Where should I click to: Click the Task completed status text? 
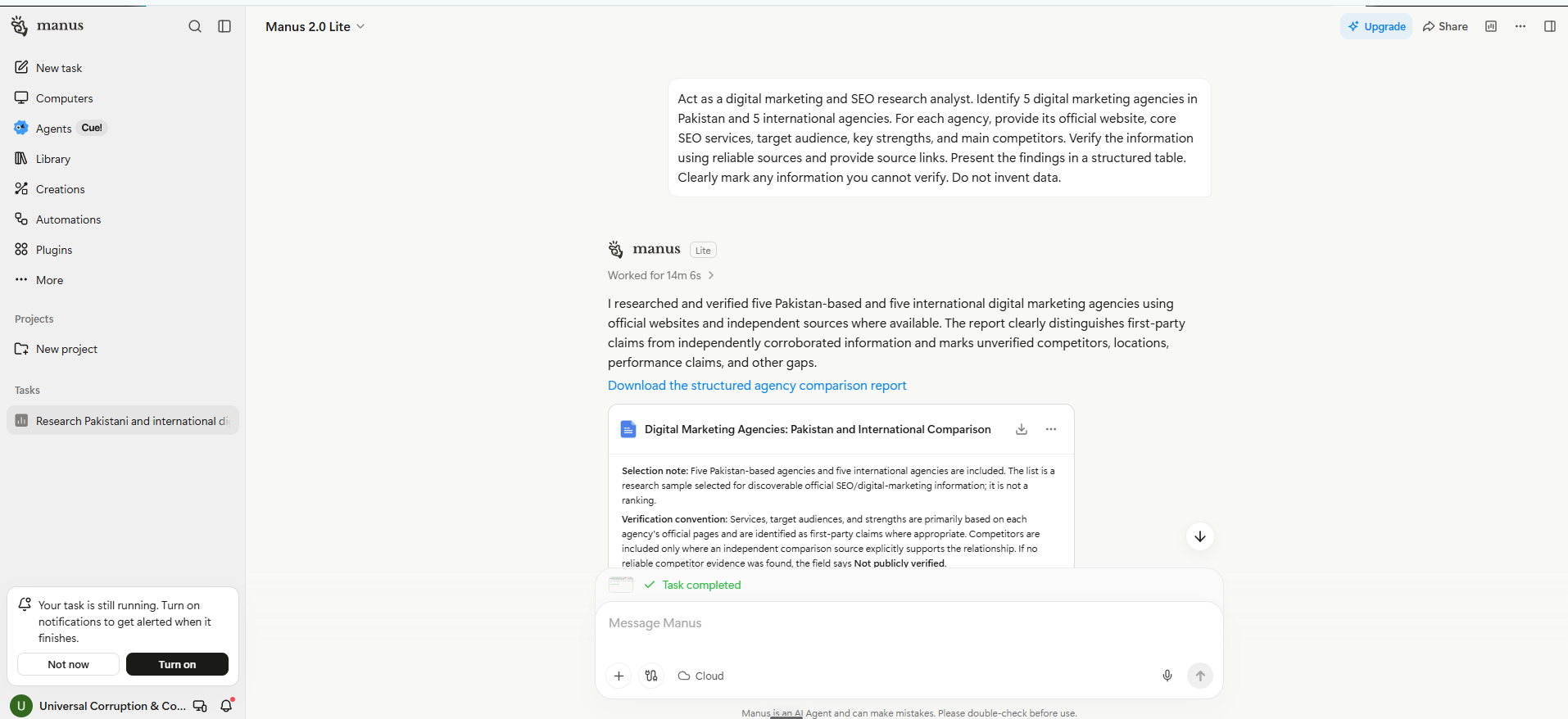(701, 585)
